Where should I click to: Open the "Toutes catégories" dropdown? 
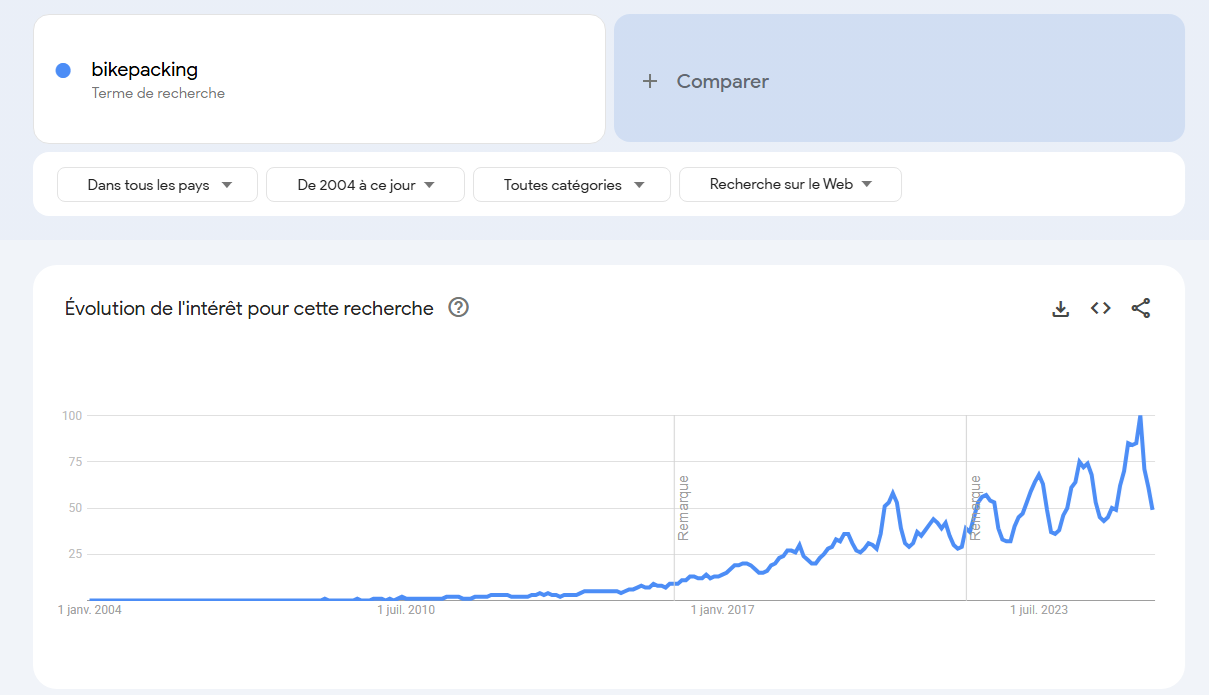572,185
